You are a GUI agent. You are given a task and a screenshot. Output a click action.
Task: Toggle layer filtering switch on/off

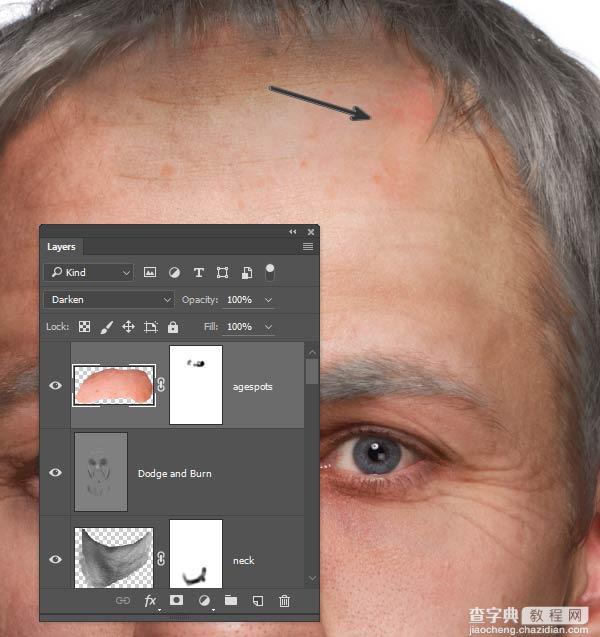[x=270, y=272]
